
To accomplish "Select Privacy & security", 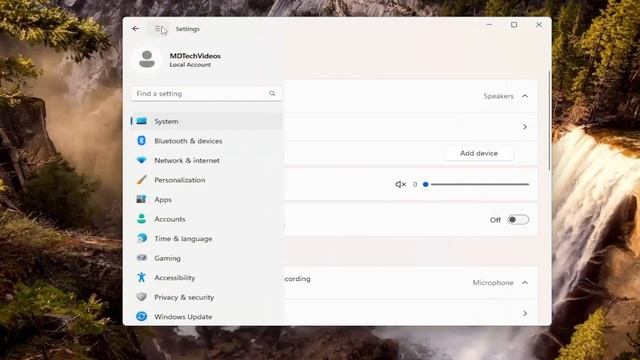I will pyautogui.click(x=207, y=297).
